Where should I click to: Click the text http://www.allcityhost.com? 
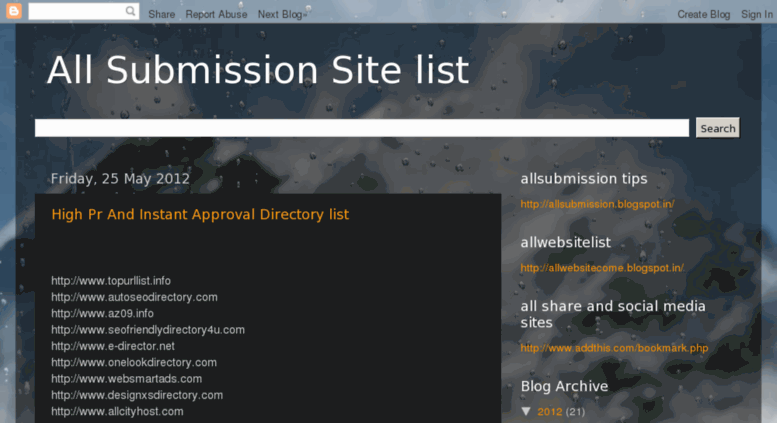pyautogui.click(x=117, y=412)
